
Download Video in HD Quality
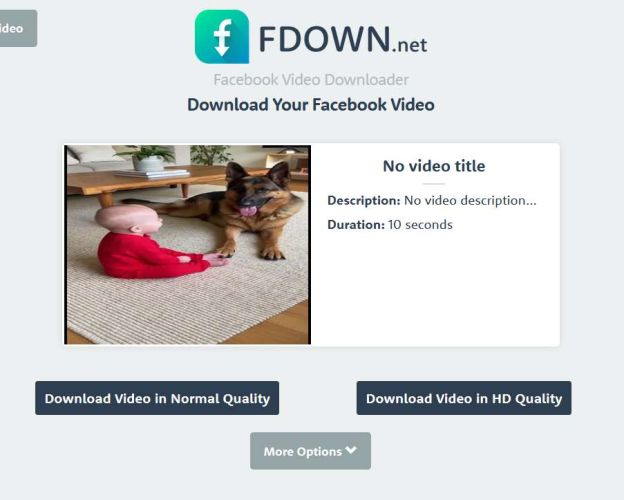[464, 398]
